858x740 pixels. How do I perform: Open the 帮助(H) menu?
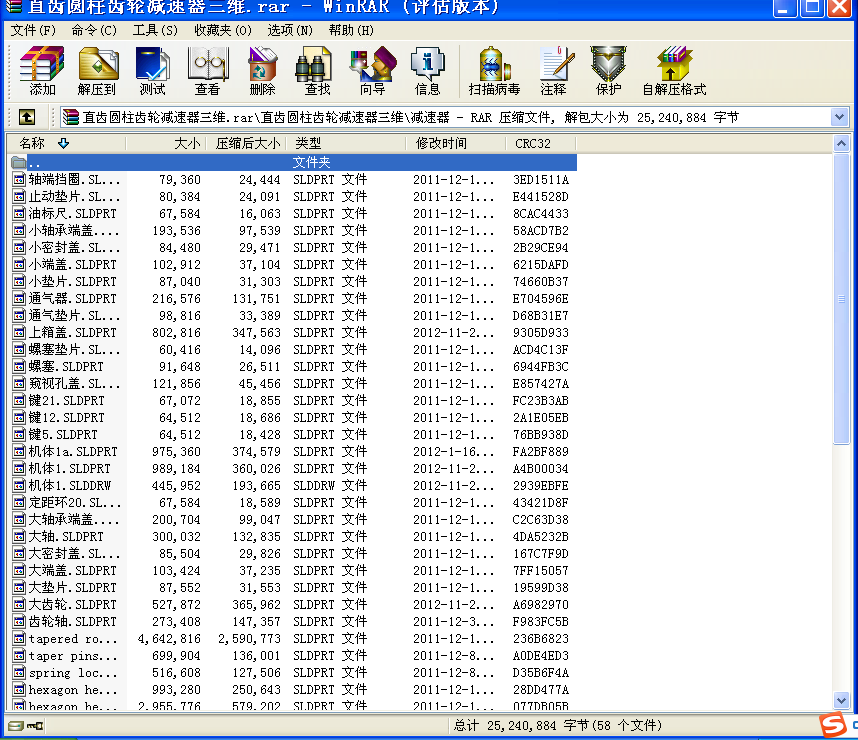click(x=351, y=30)
